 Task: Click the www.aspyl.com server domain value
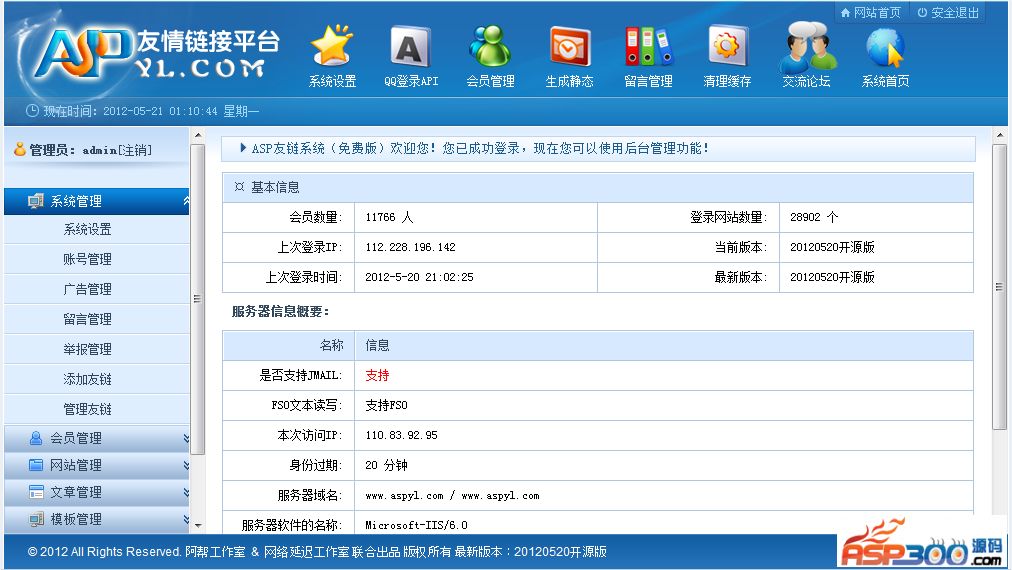[452, 496]
